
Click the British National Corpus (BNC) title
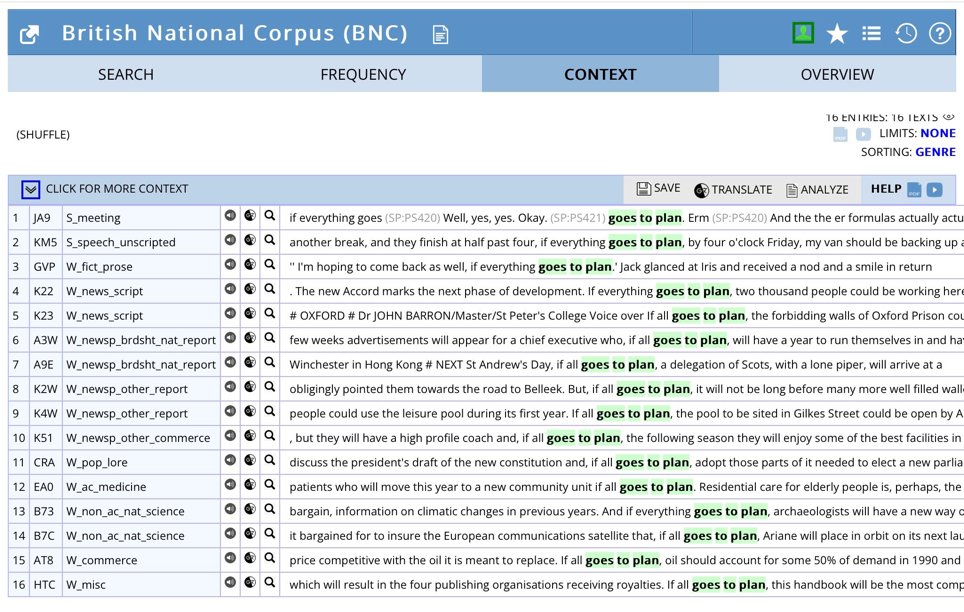click(235, 33)
